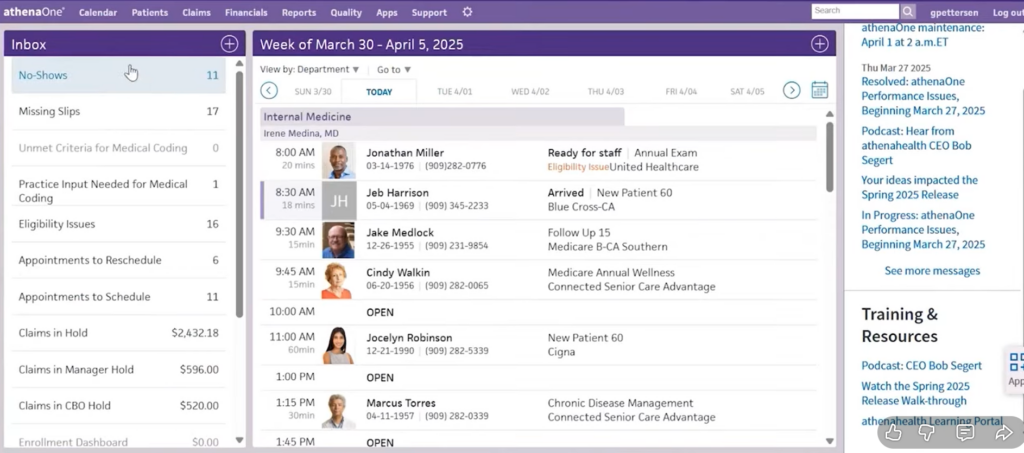This screenshot has width=1024, height=453.
Task: Open Jonathan Miller's patient photo thumbnail
Action: (x=338, y=160)
